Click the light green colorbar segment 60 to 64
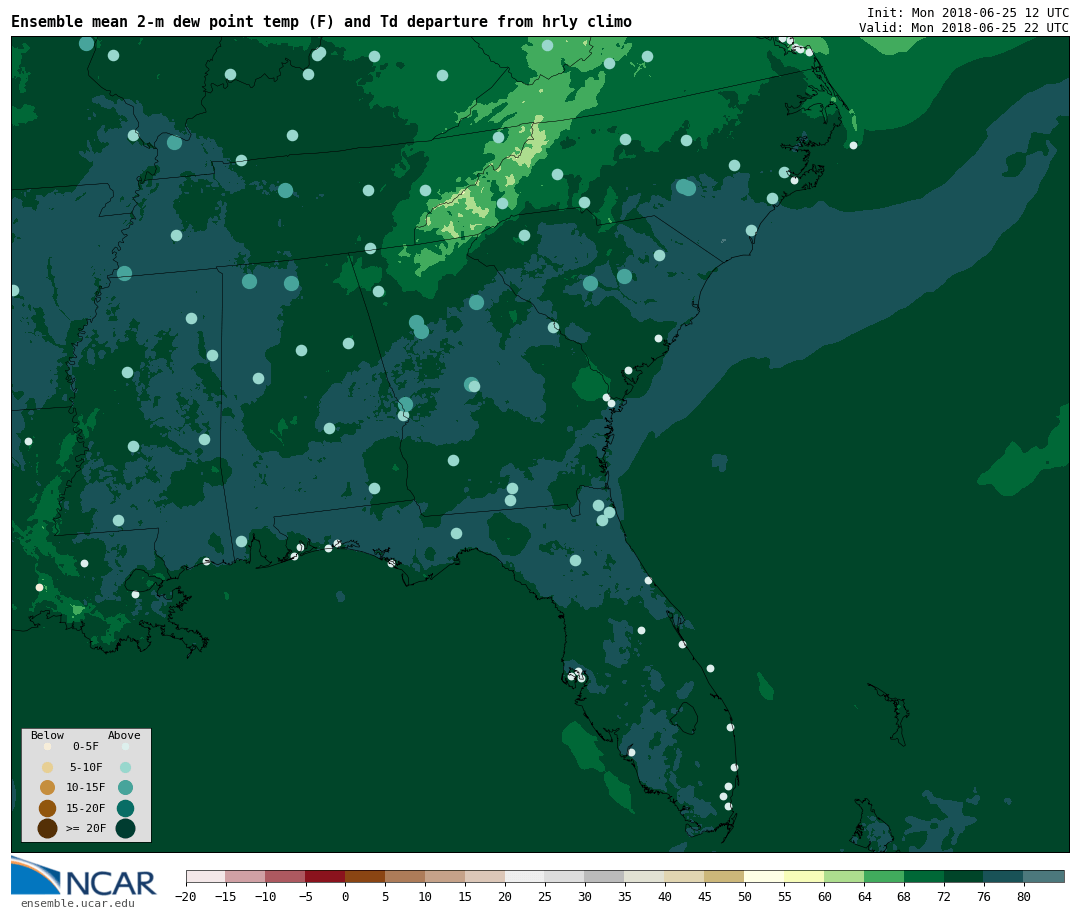This screenshot has height=915, width=1080. click(845, 876)
